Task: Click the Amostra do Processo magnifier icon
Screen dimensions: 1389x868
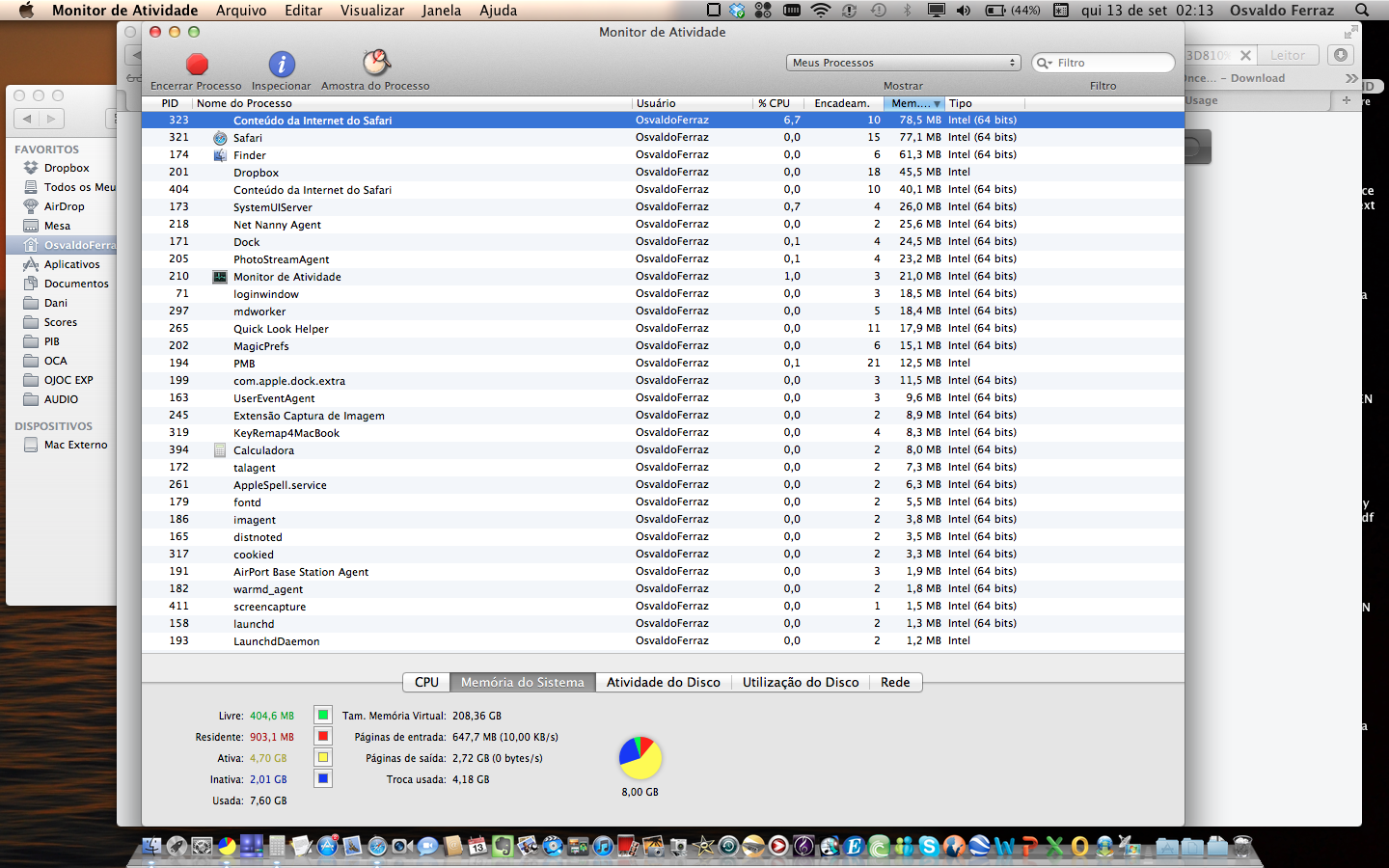Action: click(x=375, y=63)
